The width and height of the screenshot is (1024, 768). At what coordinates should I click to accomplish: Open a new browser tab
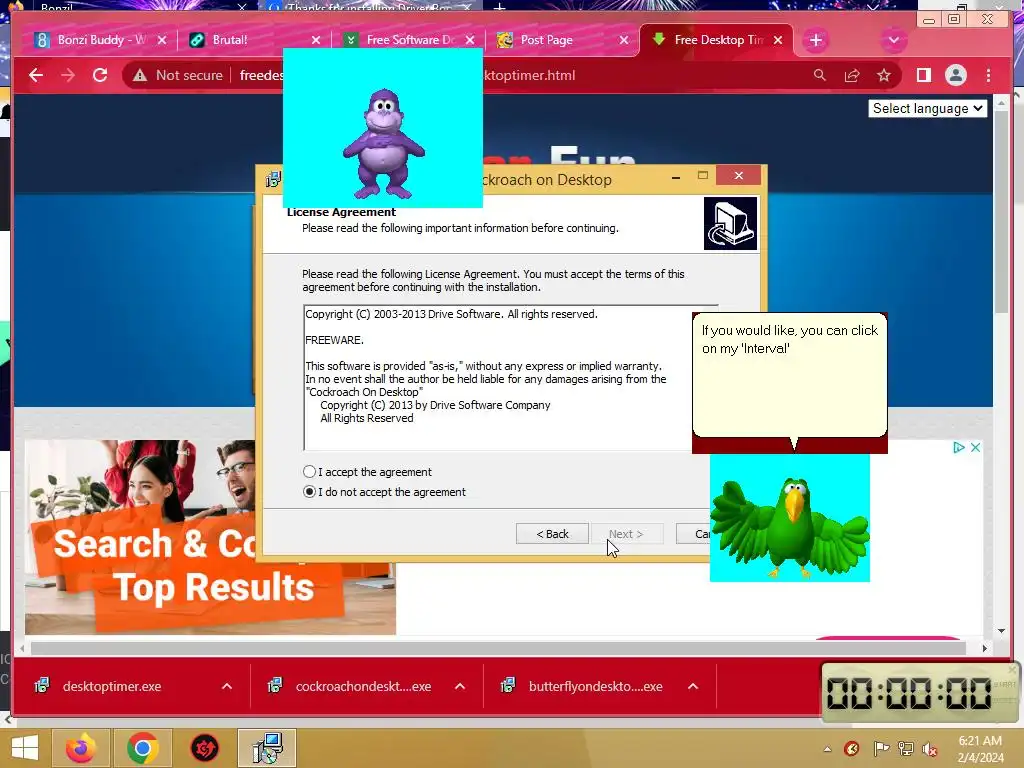pyautogui.click(x=816, y=40)
